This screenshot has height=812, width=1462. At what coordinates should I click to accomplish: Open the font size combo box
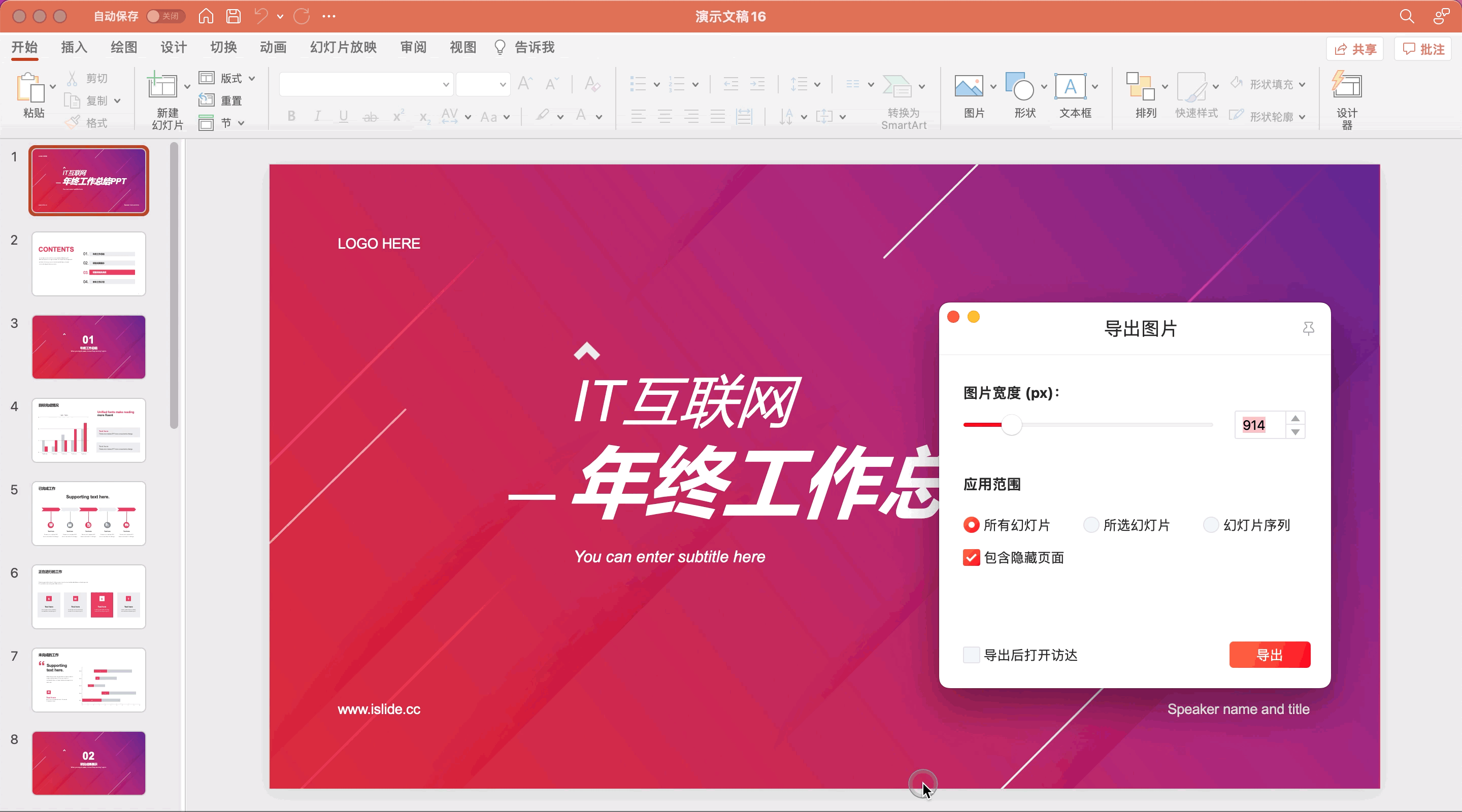point(483,85)
